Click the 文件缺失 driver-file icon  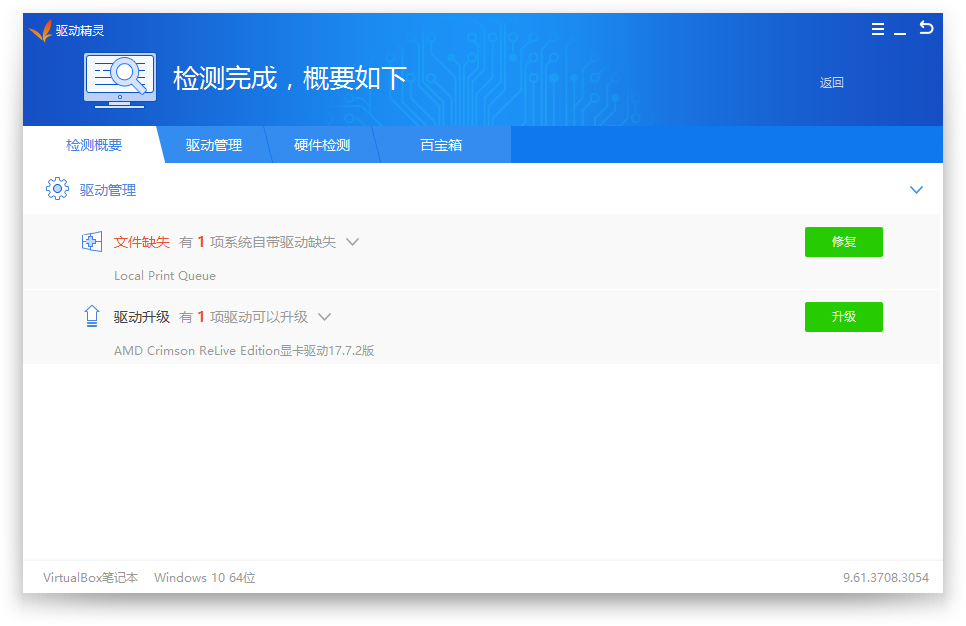pos(91,241)
